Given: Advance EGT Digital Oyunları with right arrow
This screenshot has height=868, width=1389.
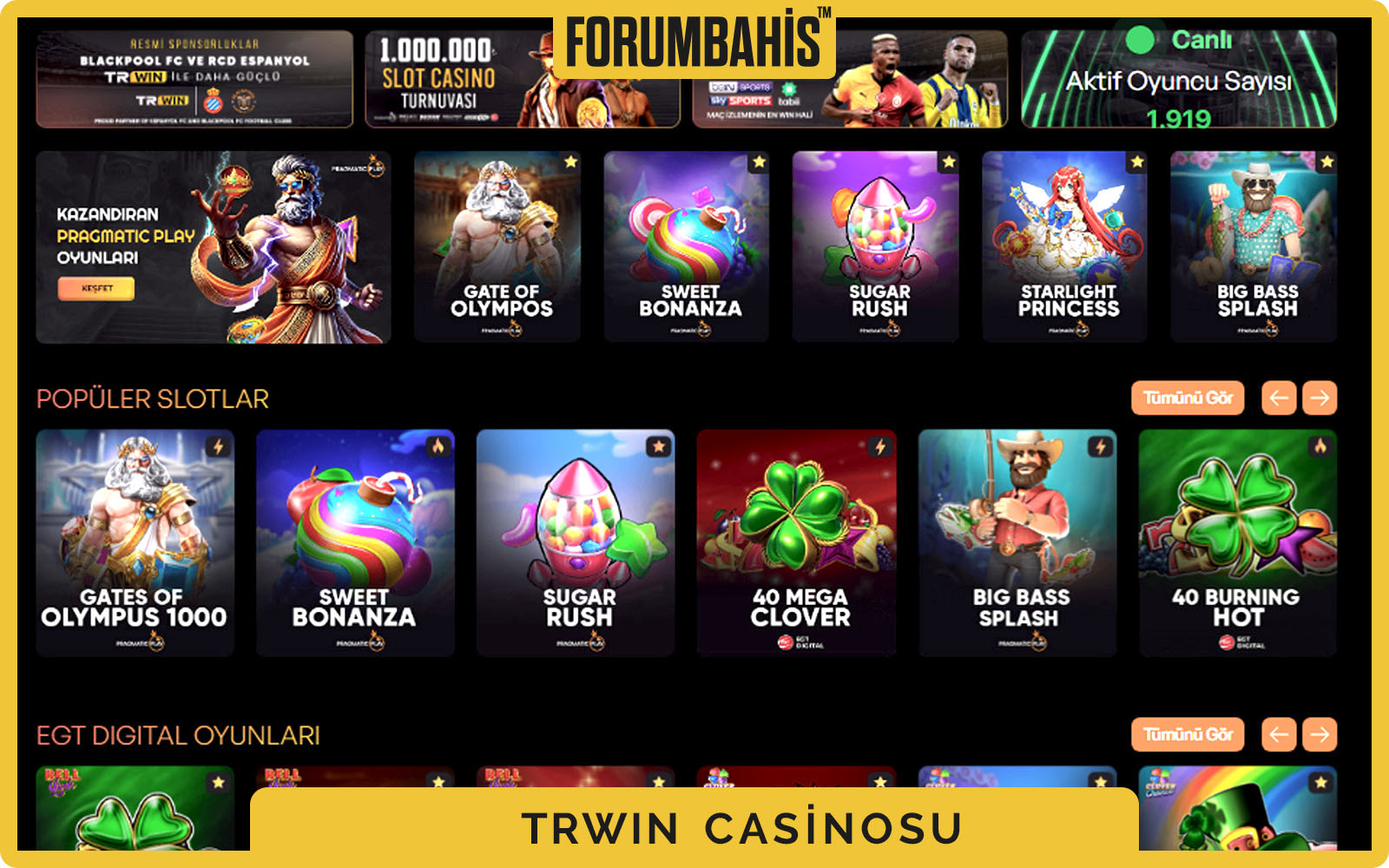Looking at the screenshot, I should tap(1320, 734).
